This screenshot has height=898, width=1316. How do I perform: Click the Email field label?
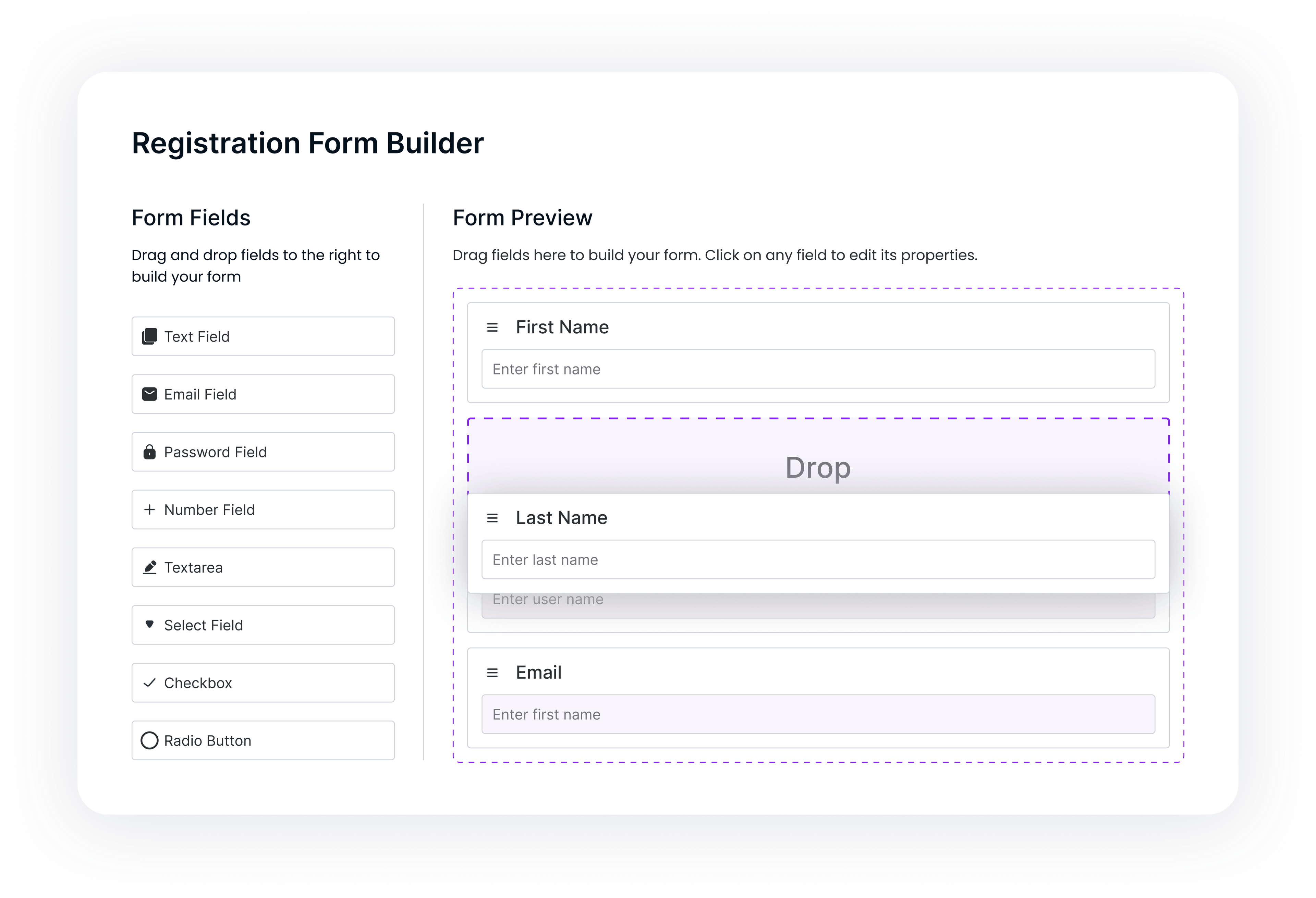coord(538,673)
